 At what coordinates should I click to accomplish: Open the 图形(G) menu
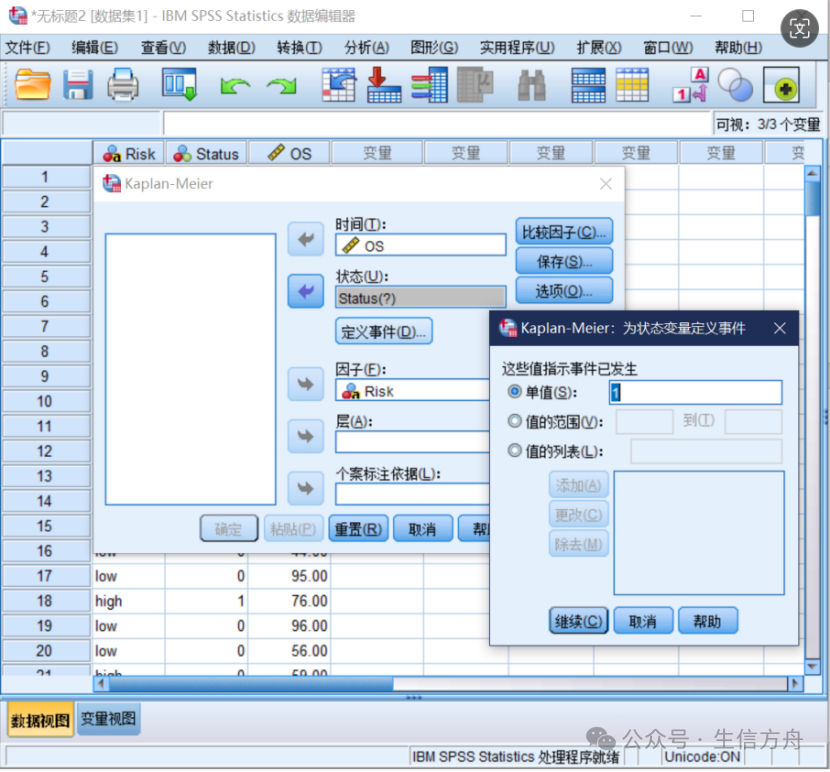434,48
